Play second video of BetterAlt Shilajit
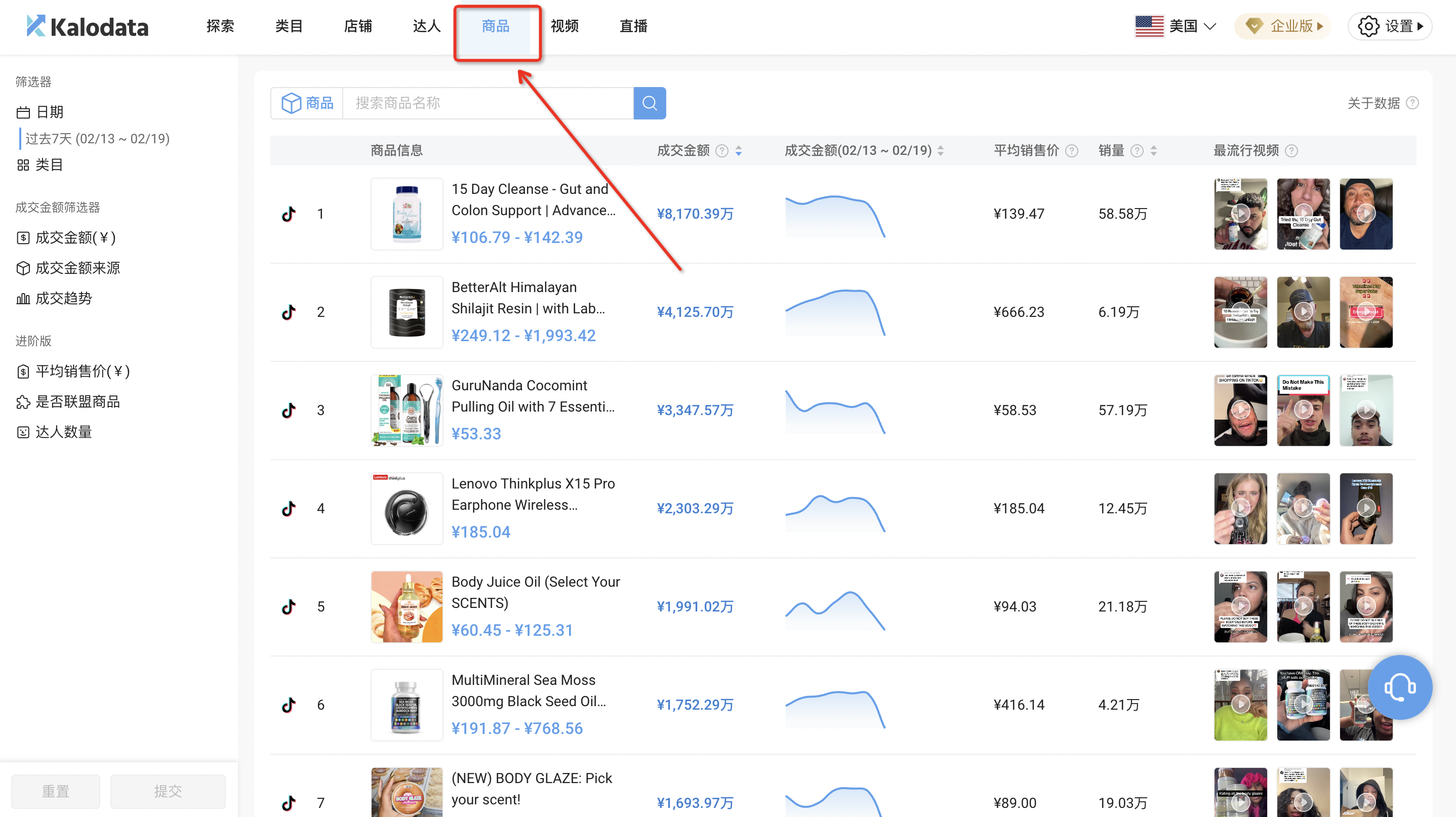The height and width of the screenshot is (817, 1456). 1304,312
